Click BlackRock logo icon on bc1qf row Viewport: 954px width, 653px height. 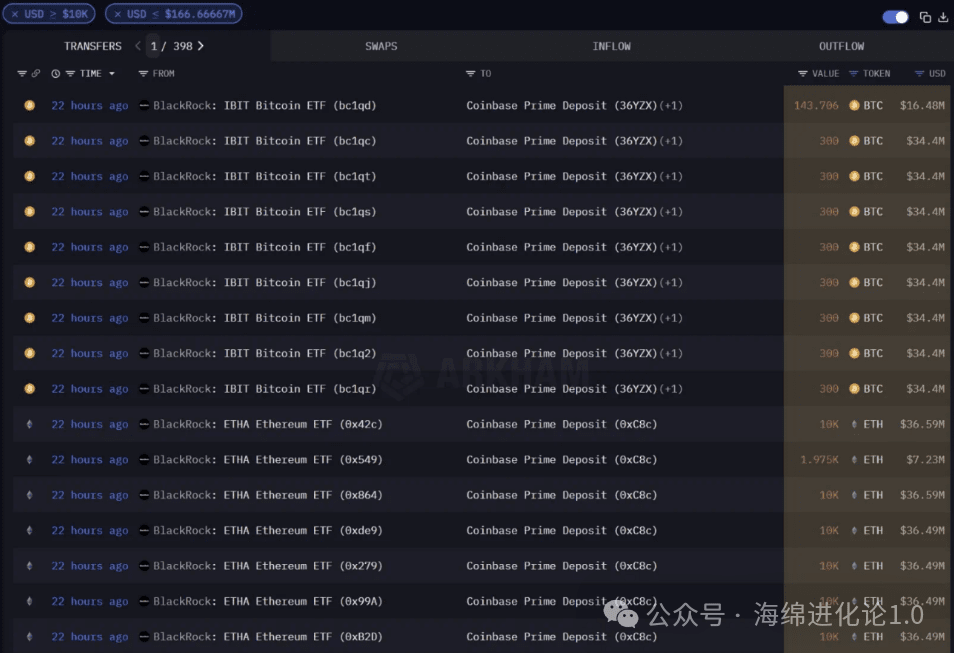pos(144,247)
